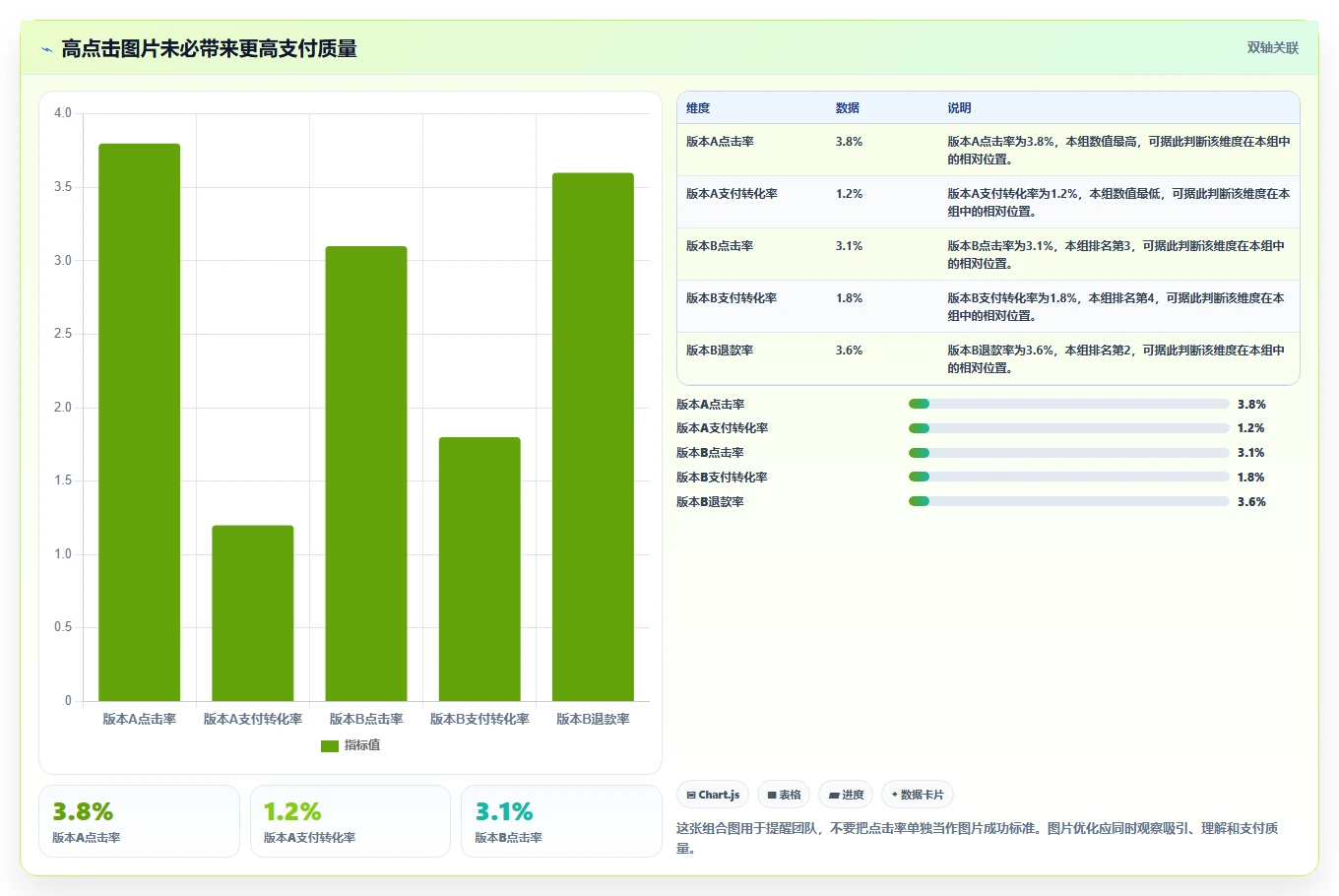This screenshot has height=896, width=1339.
Task: Click table cell 版本B退款率
Action: (721, 351)
